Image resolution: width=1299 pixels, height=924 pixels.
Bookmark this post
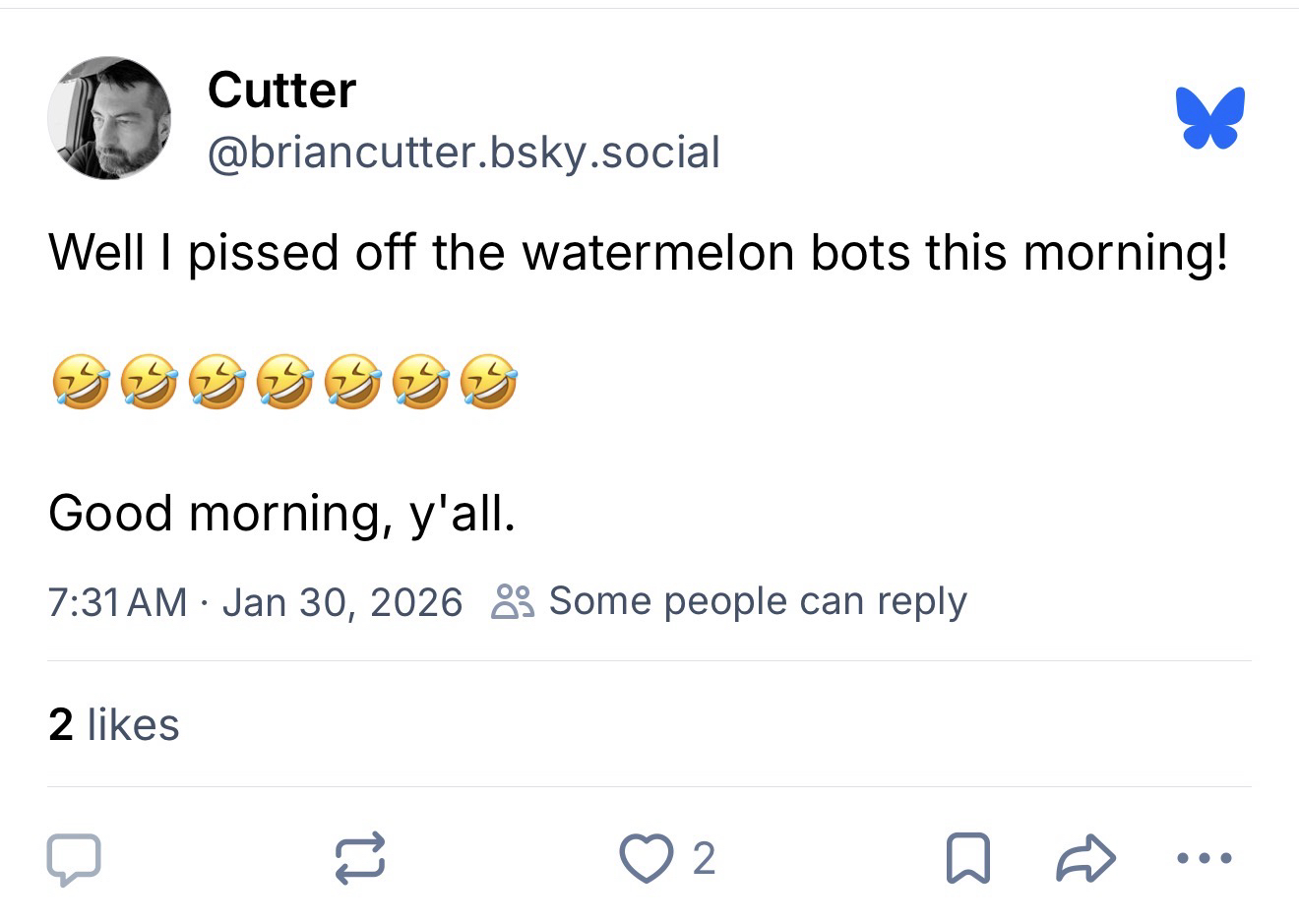(966, 858)
